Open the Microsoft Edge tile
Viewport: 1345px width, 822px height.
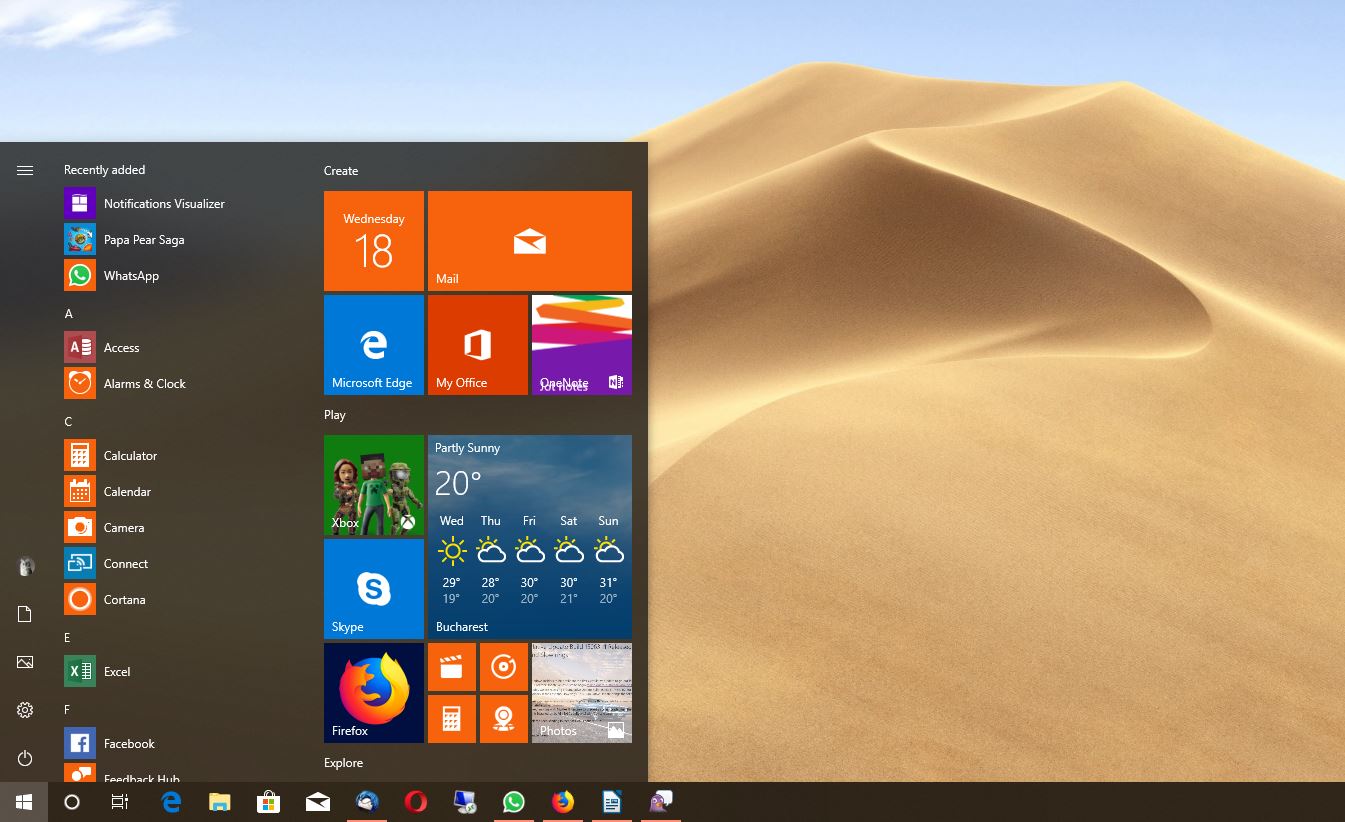(x=374, y=345)
